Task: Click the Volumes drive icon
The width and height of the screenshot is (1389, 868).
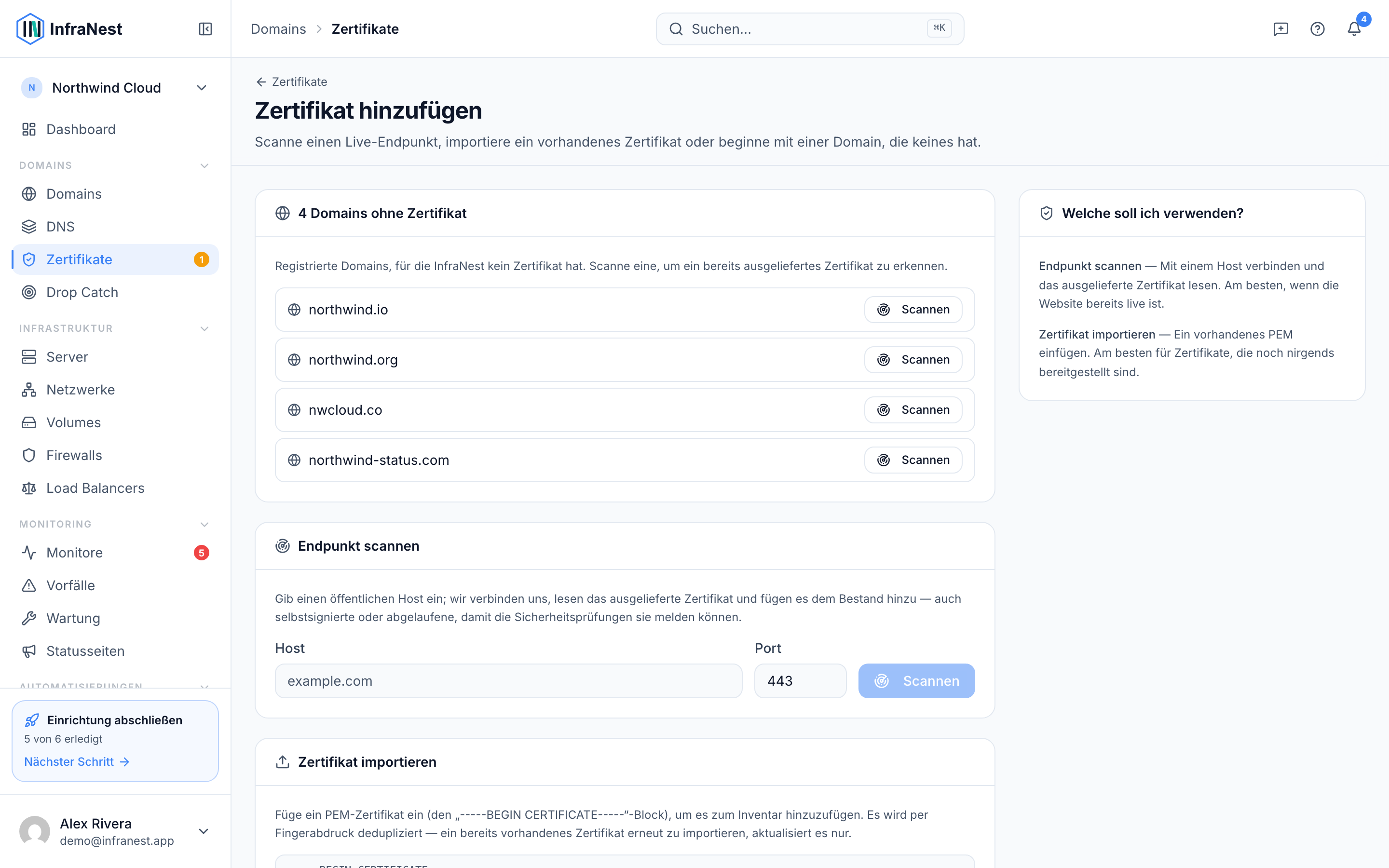Action: (x=29, y=422)
